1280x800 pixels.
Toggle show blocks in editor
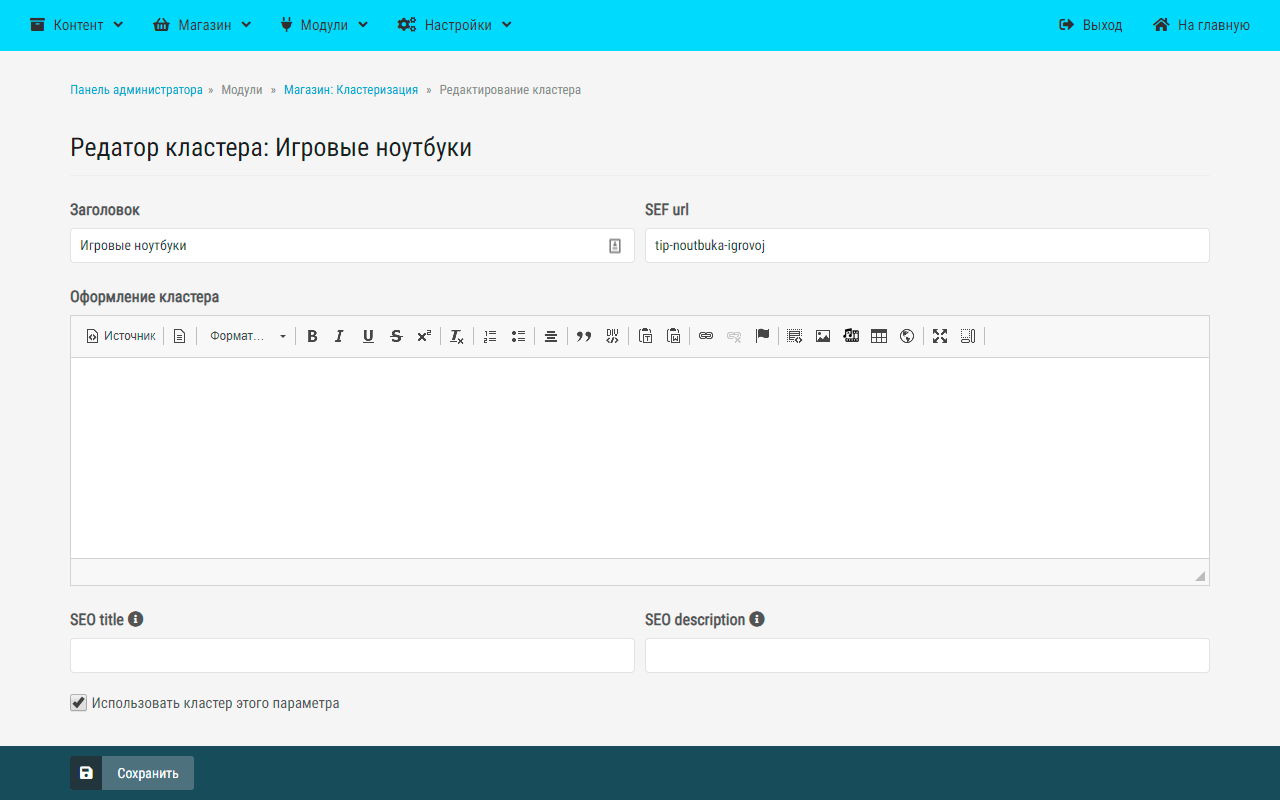tap(968, 336)
